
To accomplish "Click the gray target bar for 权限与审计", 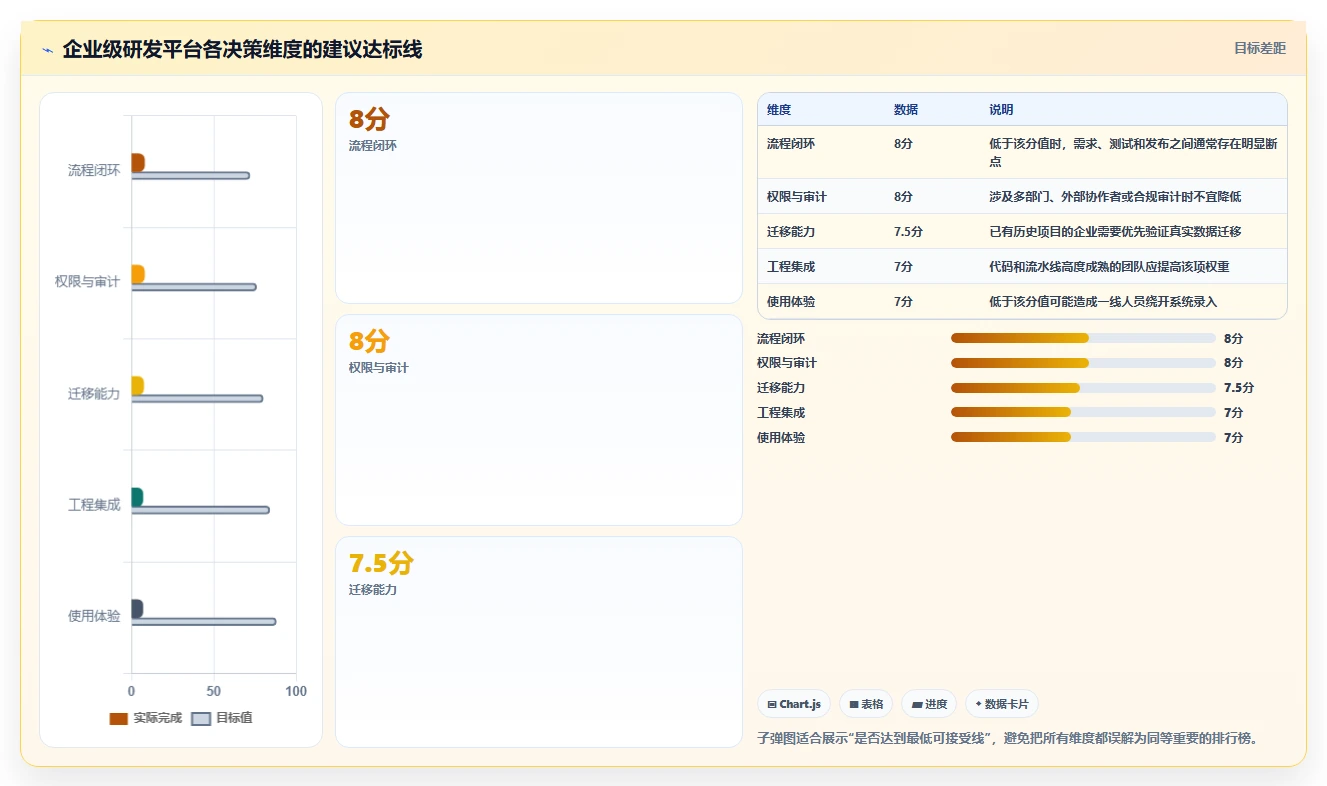I will [x=194, y=287].
